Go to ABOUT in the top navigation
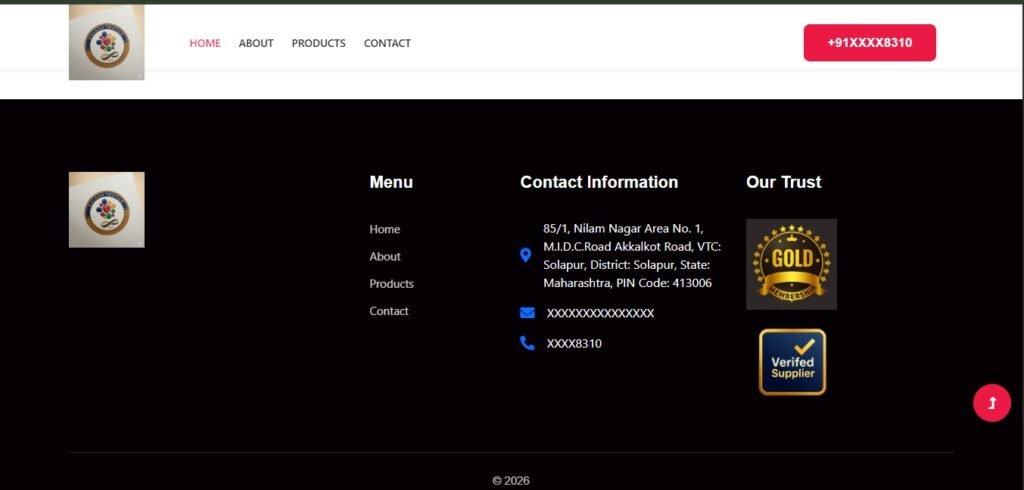Image resolution: width=1024 pixels, height=490 pixels. click(x=256, y=43)
